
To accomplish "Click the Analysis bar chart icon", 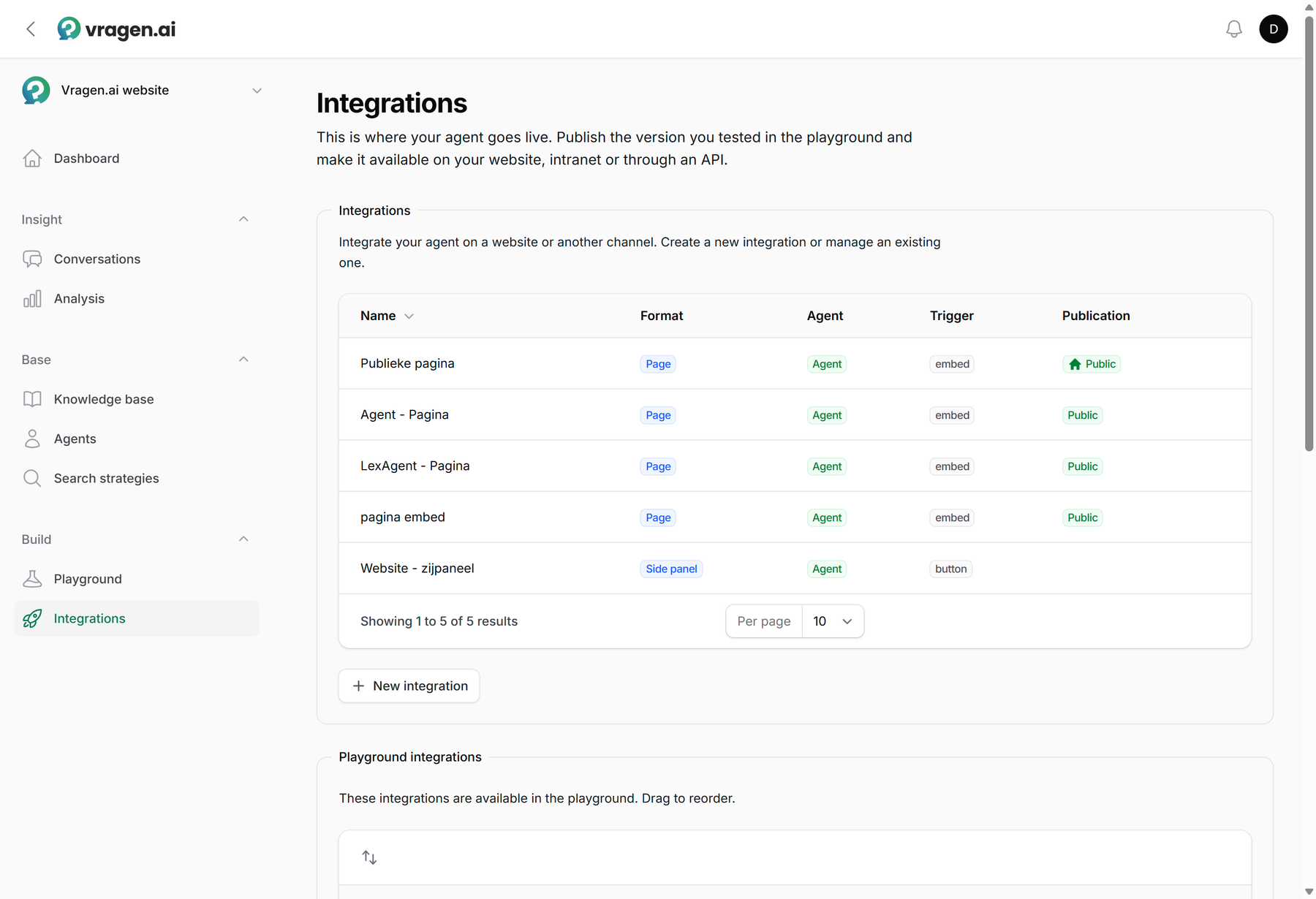I will (x=32, y=299).
